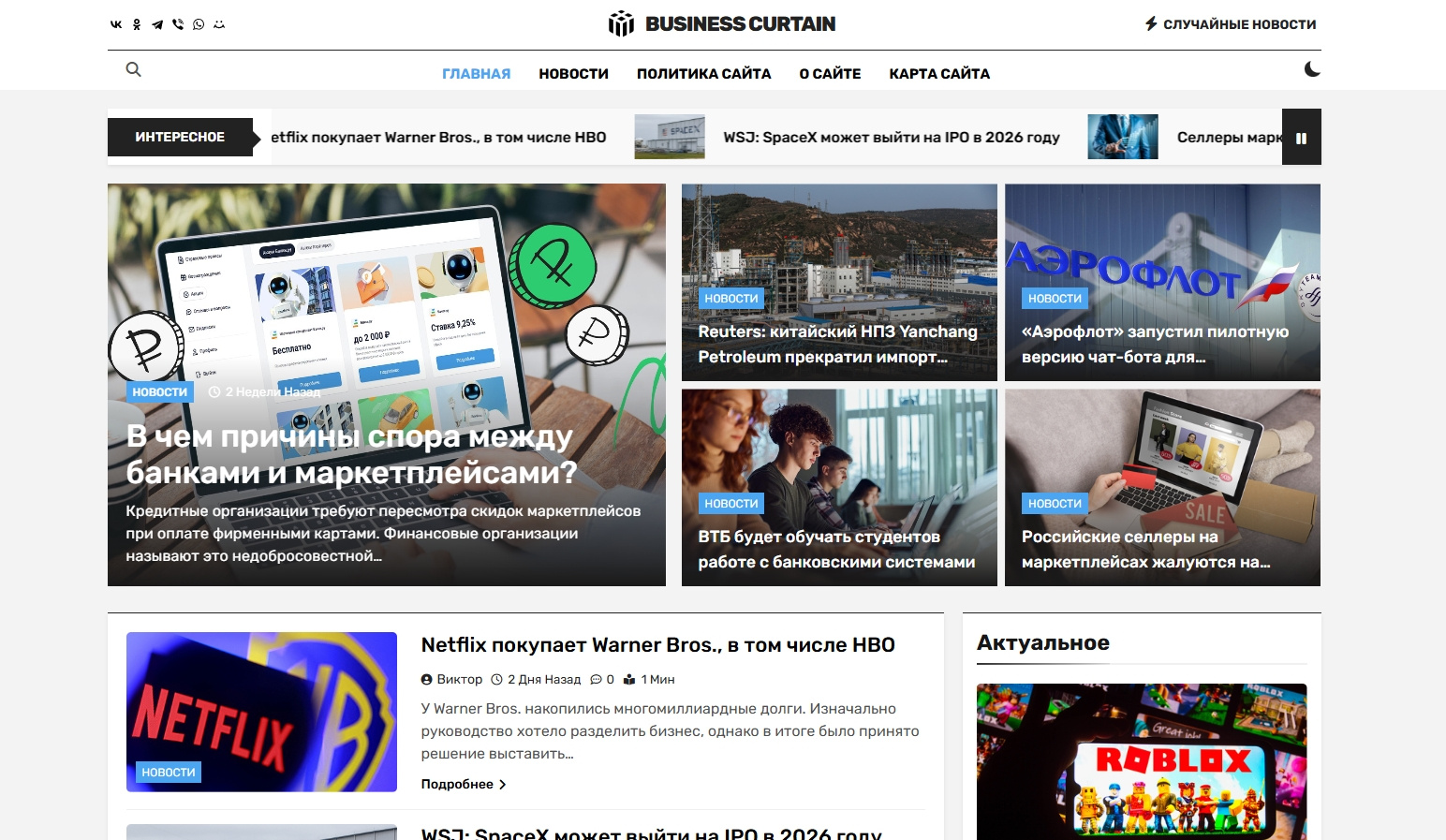1446x840 pixels.
Task: Click Подробнее to read Netflix article
Action: (x=464, y=785)
